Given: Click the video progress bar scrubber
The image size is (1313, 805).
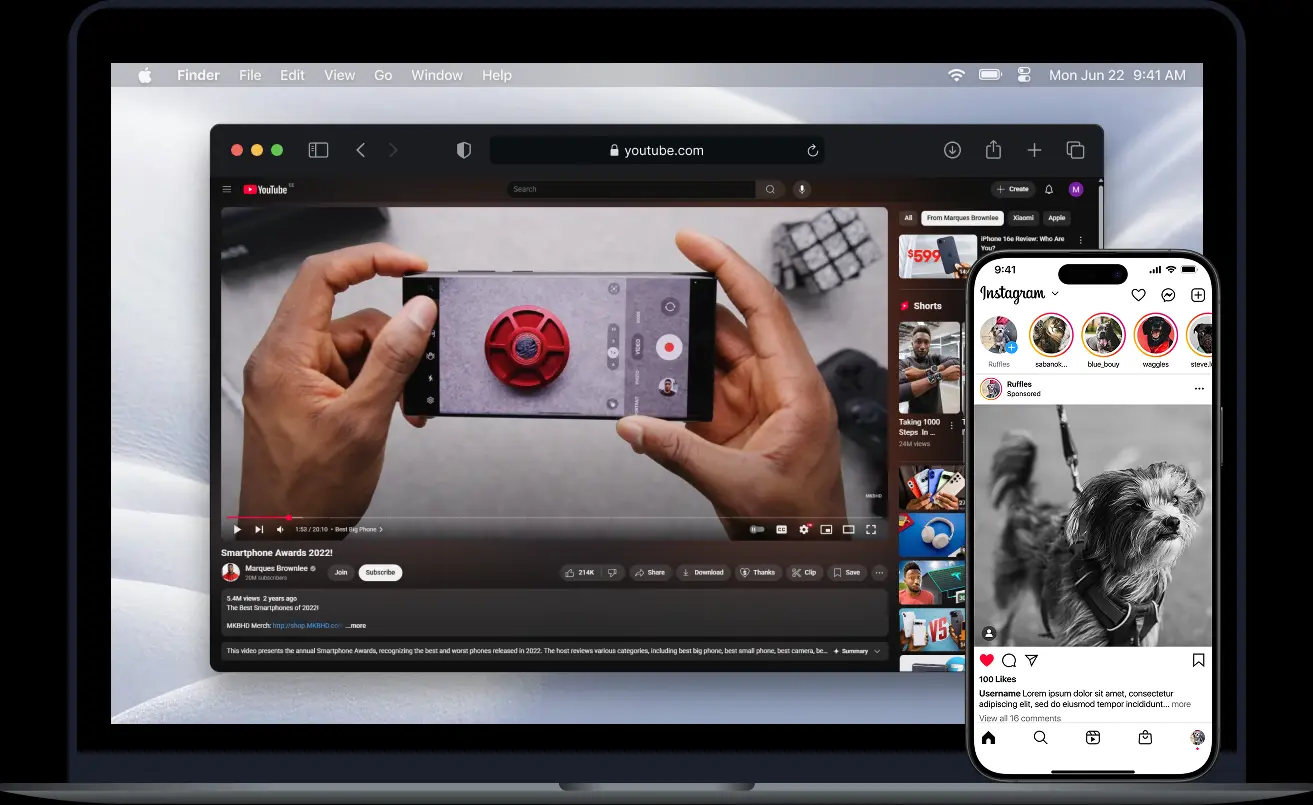Looking at the screenshot, I should [x=289, y=517].
